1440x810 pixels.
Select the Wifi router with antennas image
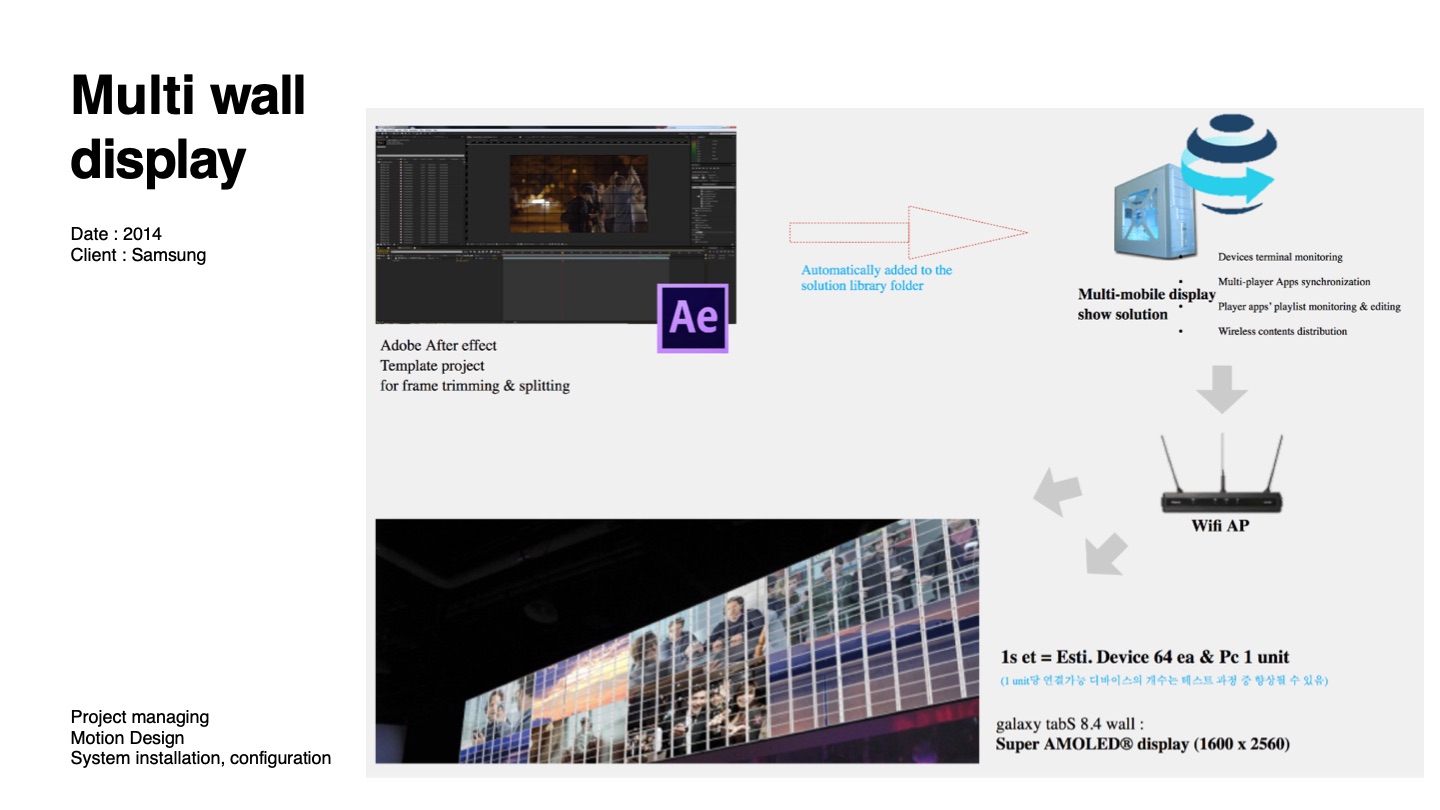click(x=1221, y=474)
